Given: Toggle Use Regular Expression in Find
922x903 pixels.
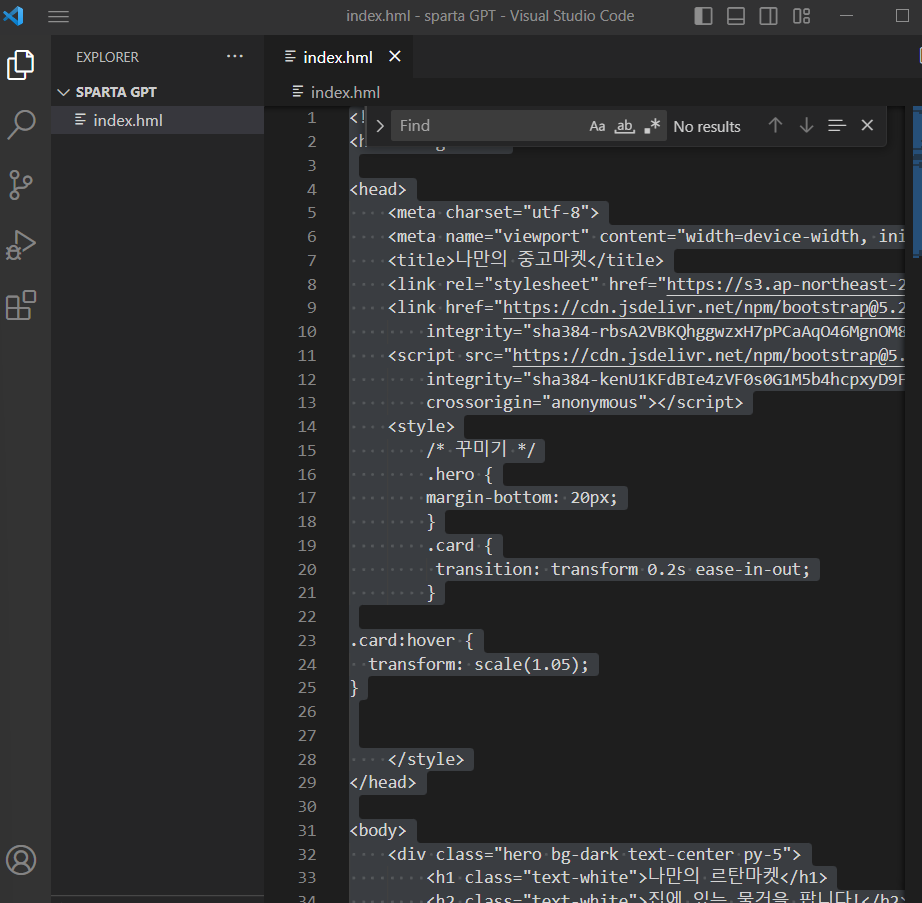Looking at the screenshot, I should (652, 126).
